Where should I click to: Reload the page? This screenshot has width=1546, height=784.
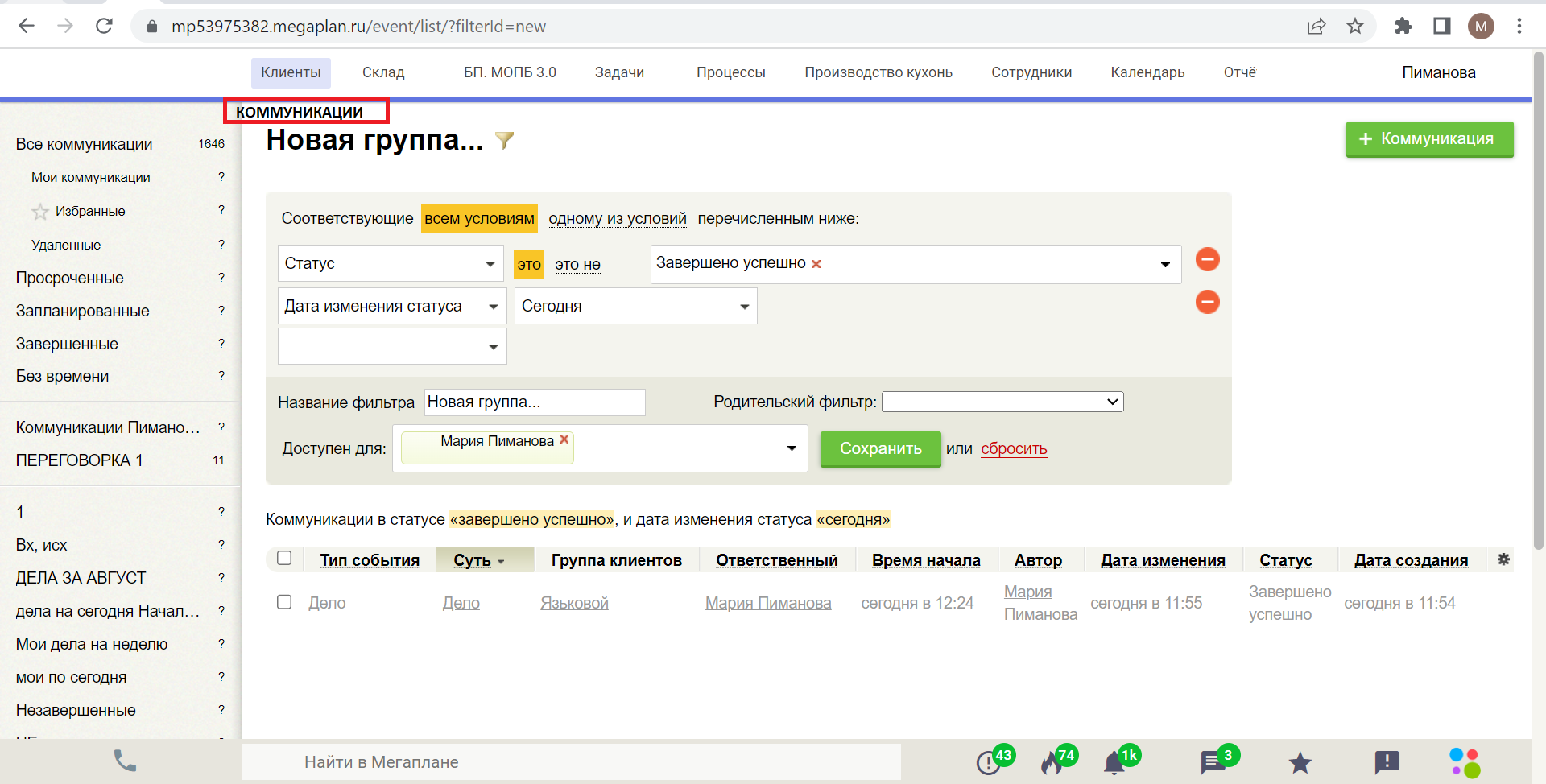[x=104, y=26]
